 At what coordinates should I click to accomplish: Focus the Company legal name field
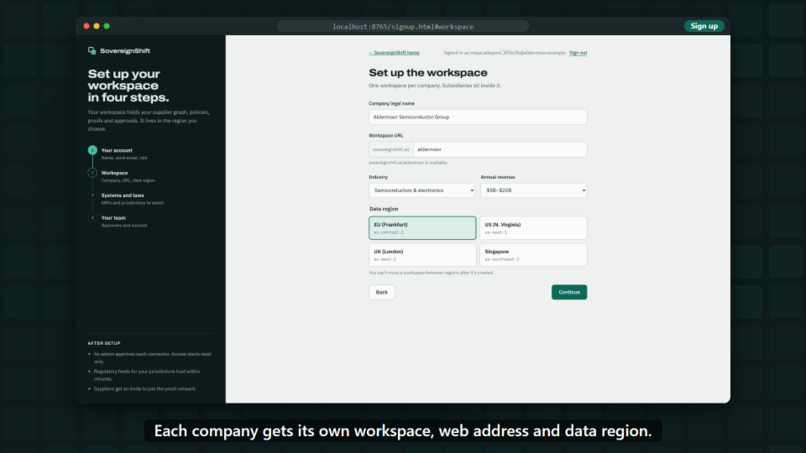click(478, 117)
